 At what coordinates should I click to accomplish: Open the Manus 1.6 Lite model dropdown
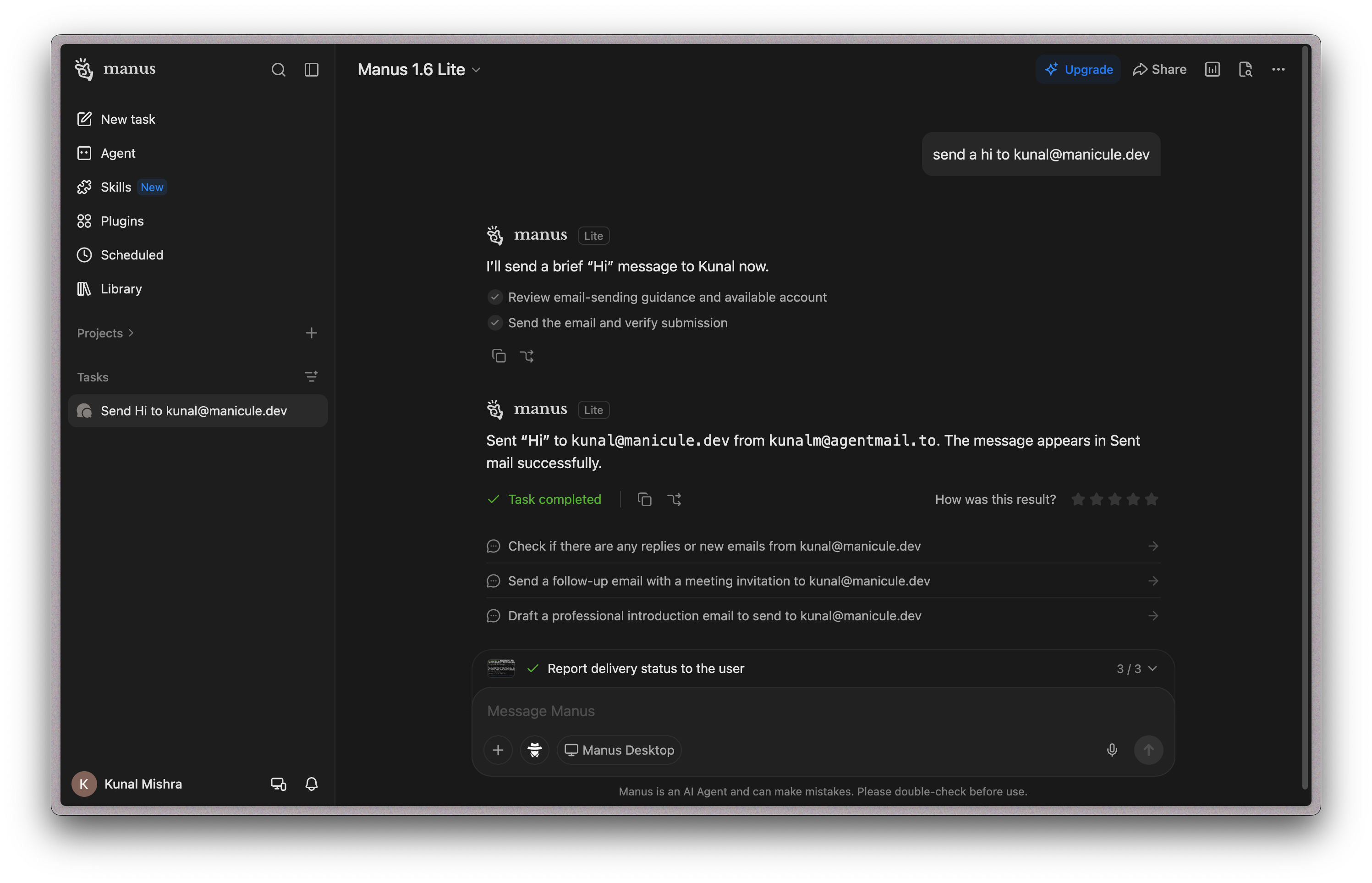tap(419, 69)
